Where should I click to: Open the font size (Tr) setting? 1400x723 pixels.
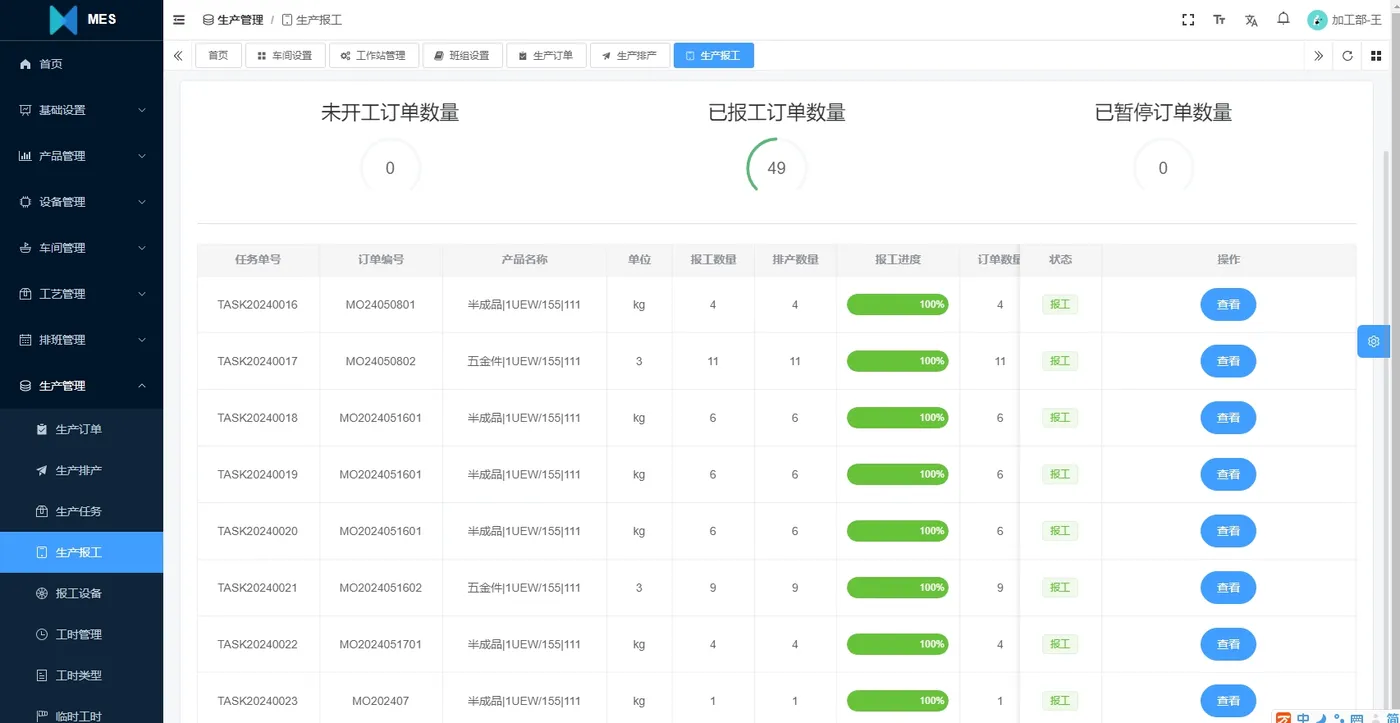pyautogui.click(x=1219, y=19)
